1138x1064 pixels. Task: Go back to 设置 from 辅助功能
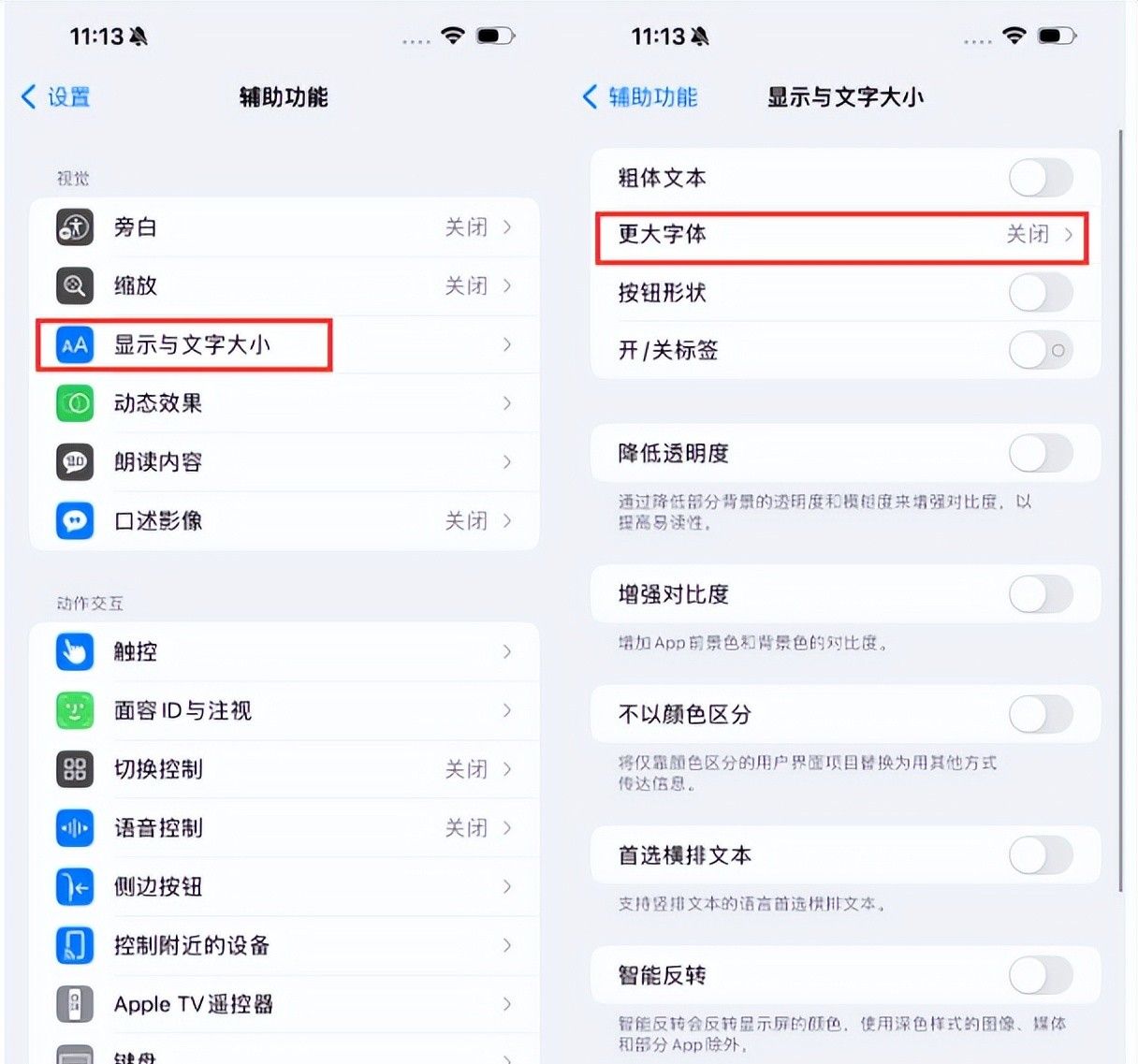(55, 96)
